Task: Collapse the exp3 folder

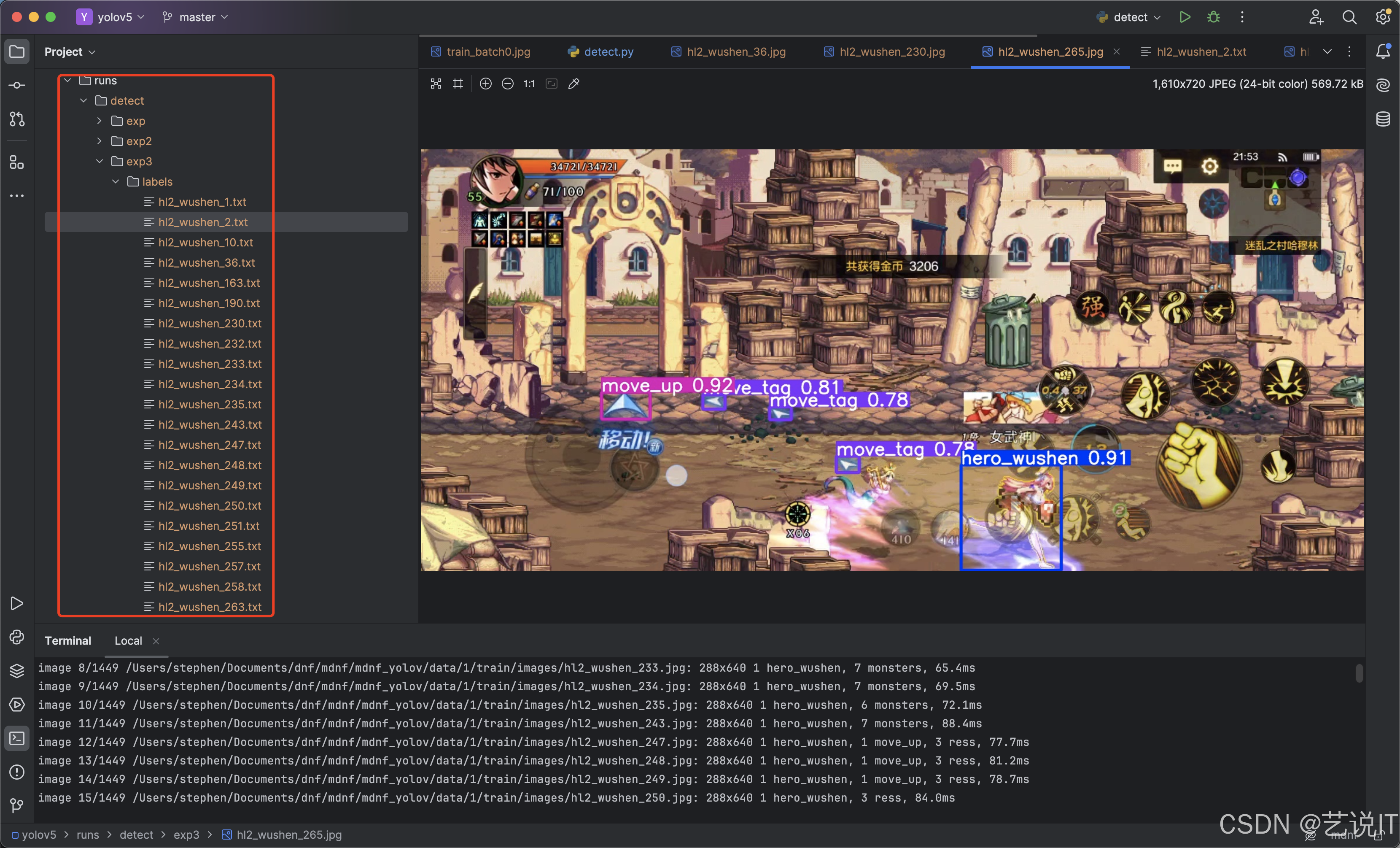Action: (100, 162)
